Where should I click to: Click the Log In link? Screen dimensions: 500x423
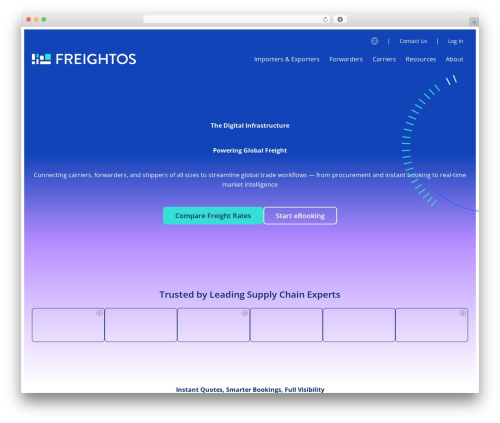point(455,41)
